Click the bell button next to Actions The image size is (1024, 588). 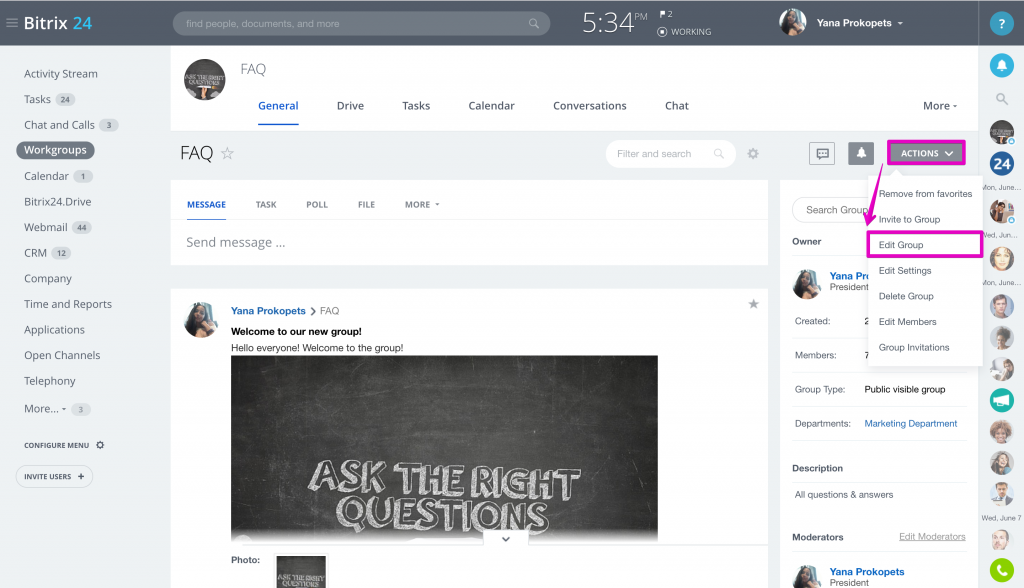tap(861, 154)
